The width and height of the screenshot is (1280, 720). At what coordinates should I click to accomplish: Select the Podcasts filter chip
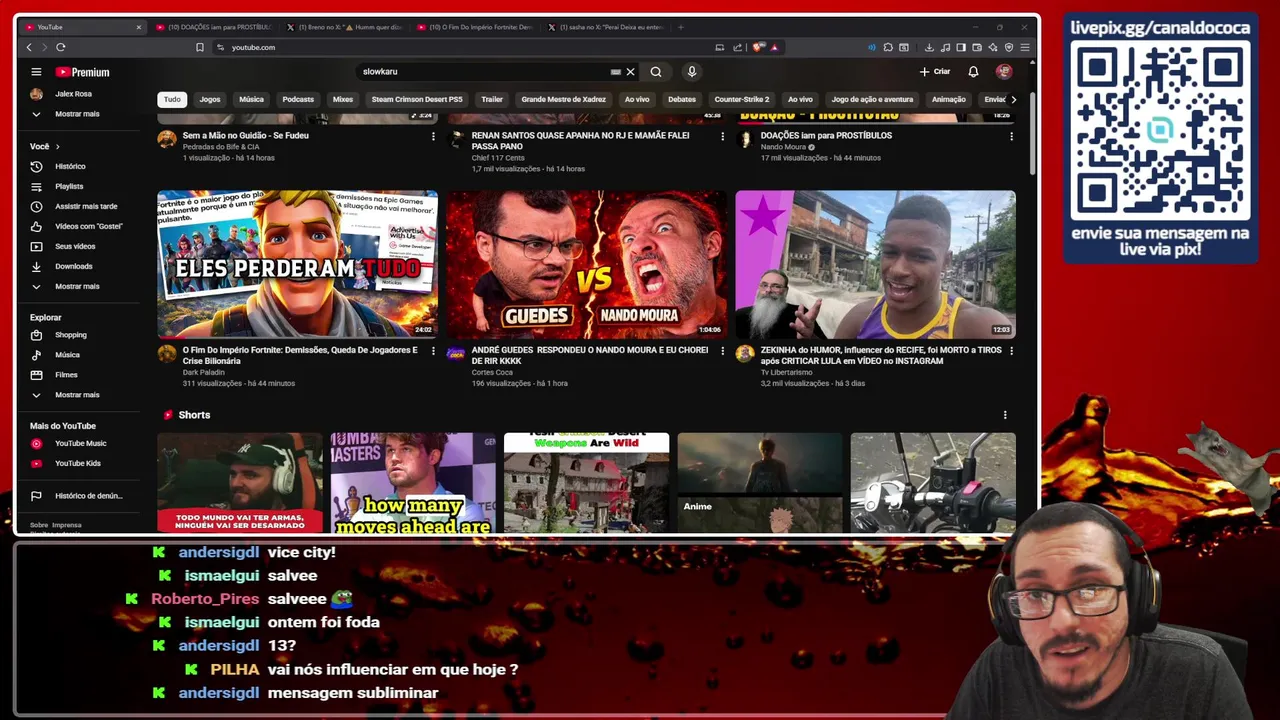[298, 99]
